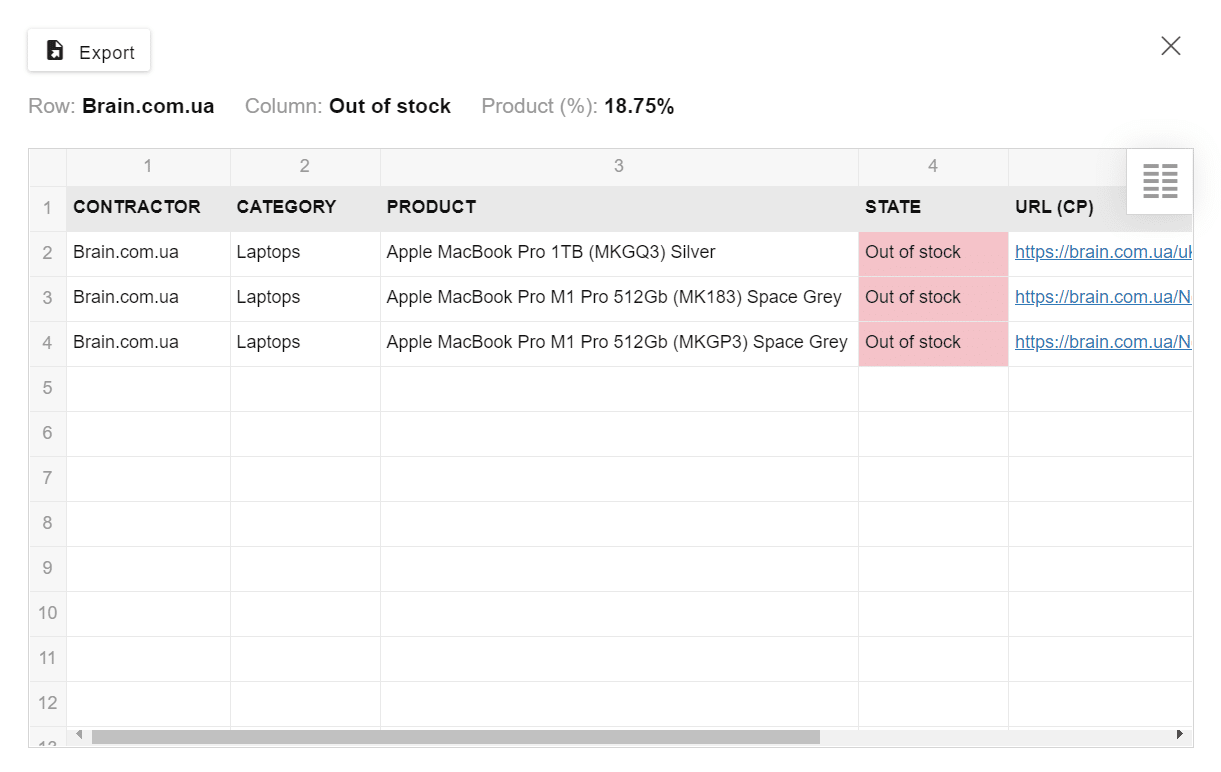Select the CONTRACTOR header cell
1221x772 pixels.
click(x=148, y=207)
